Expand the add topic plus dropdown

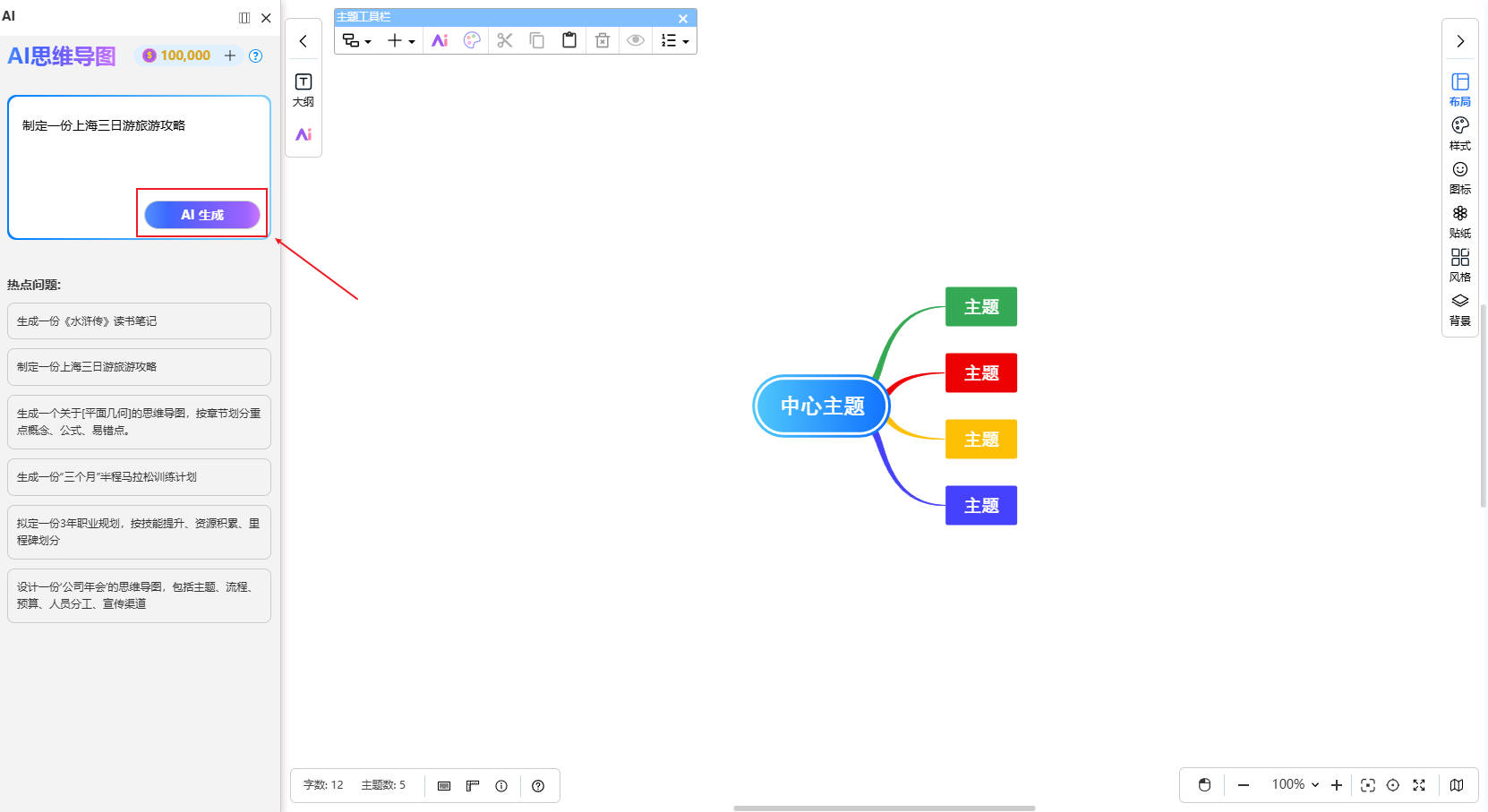[x=400, y=40]
